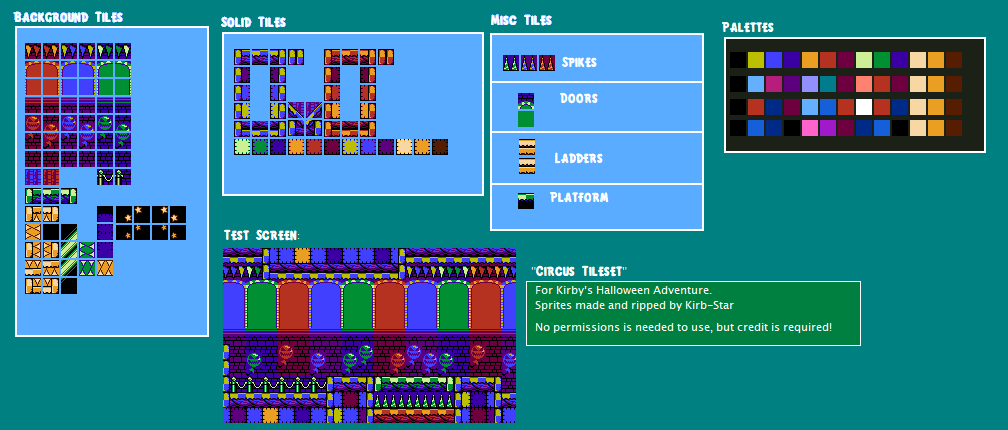
Task: Click the "No permissions is needed" credit line
Action: [x=683, y=327]
